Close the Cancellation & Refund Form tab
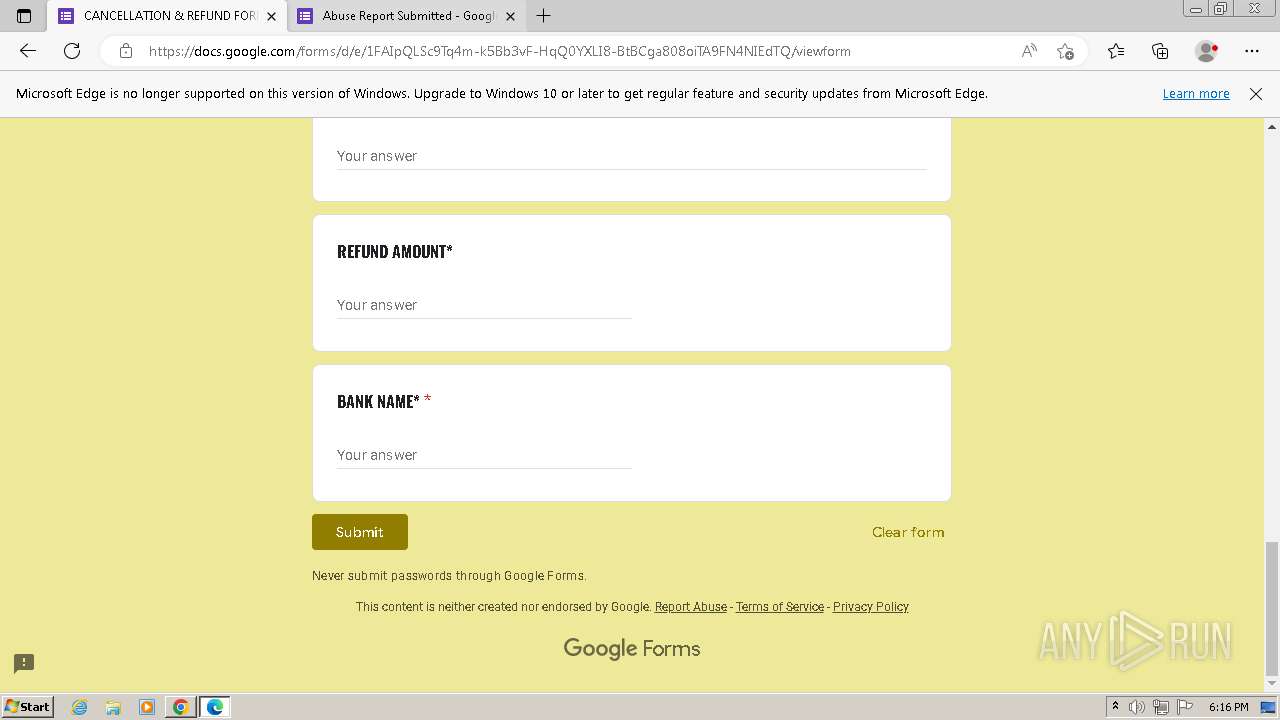Image resolution: width=1280 pixels, height=720 pixels. coord(271,16)
